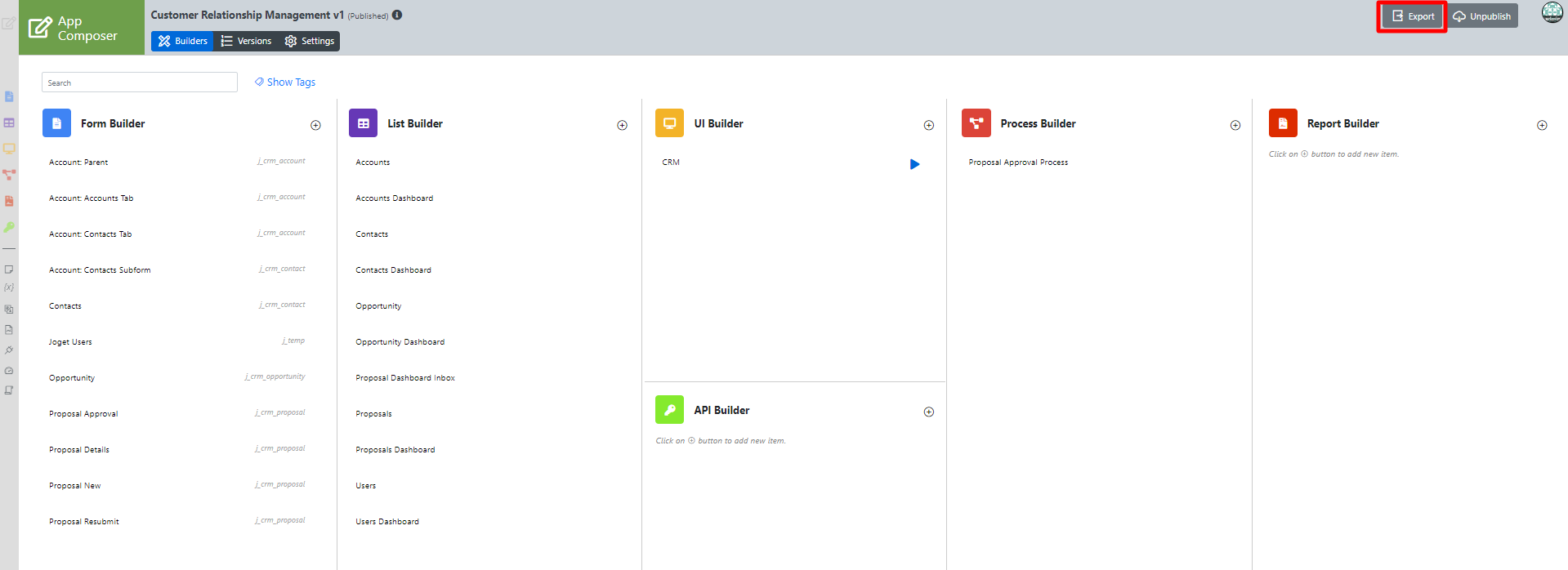Open the Account: Parent form
Screen dimensions: 1568x570
tap(78, 163)
